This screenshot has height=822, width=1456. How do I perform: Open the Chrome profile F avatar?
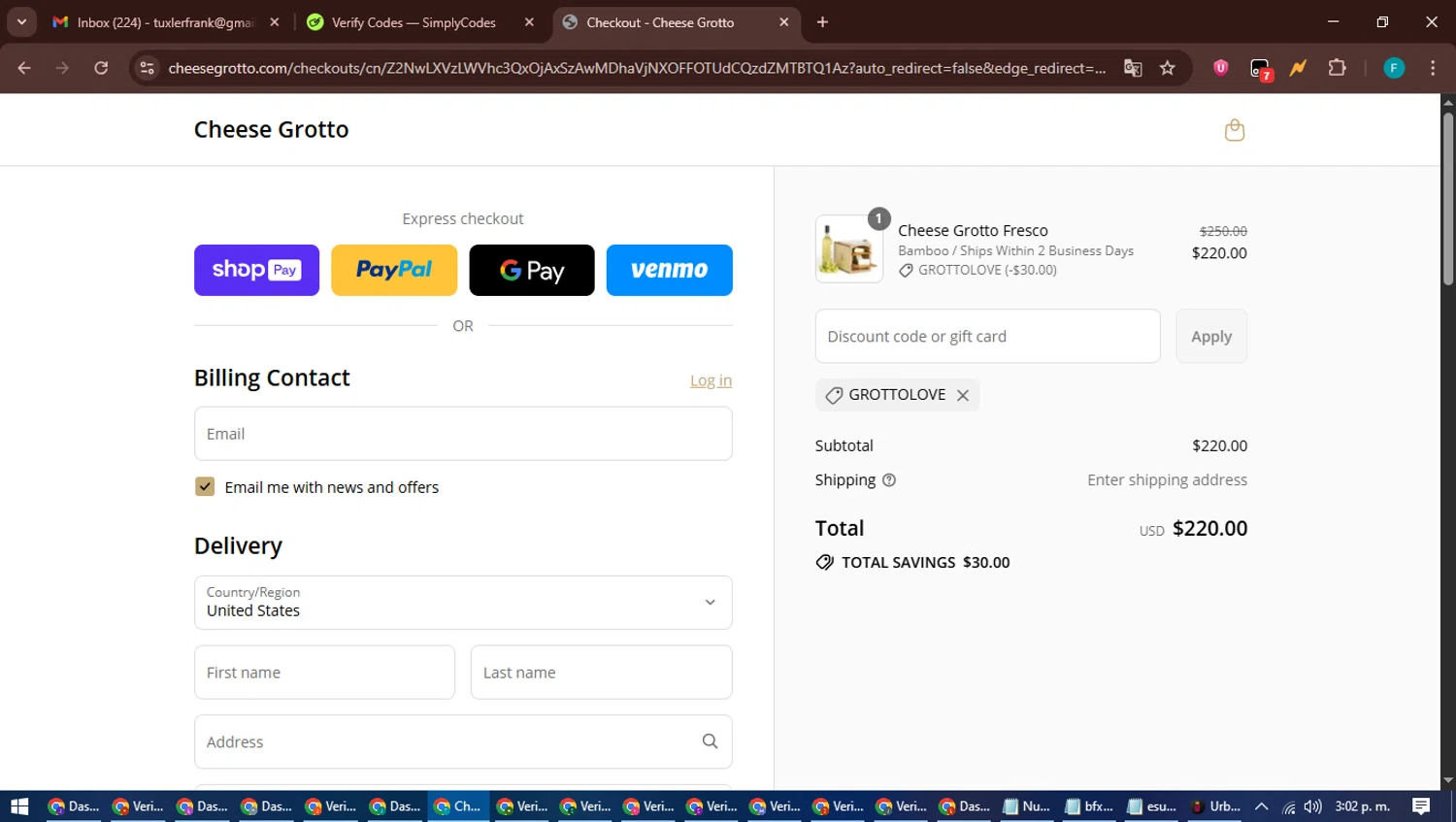tap(1394, 68)
